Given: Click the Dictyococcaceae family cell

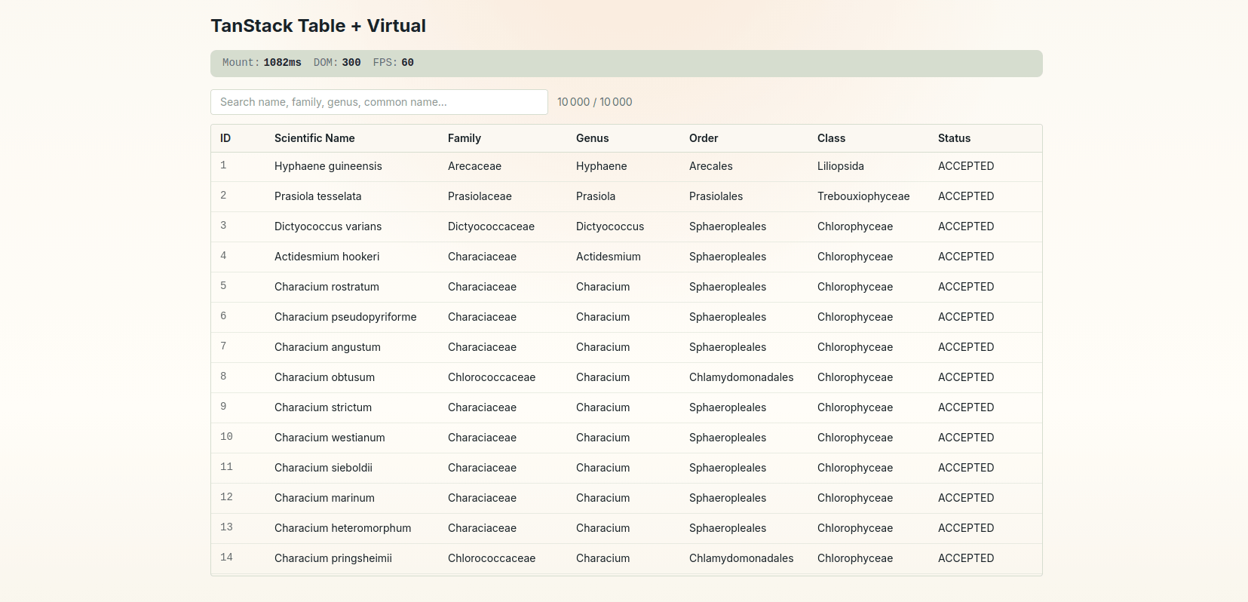Looking at the screenshot, I should point(491,226).
